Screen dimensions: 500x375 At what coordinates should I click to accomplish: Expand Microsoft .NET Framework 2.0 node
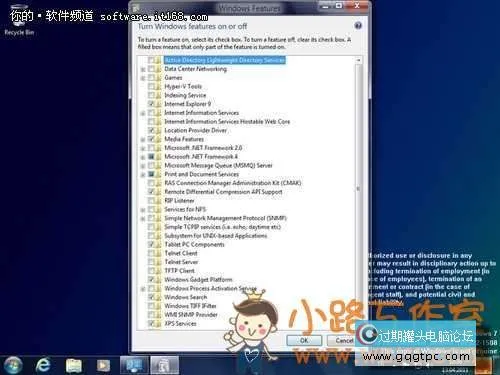[x=143, y=148]
